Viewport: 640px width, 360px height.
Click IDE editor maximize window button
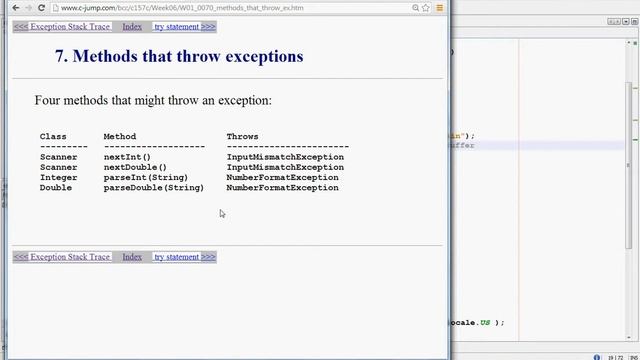(635, 21)
